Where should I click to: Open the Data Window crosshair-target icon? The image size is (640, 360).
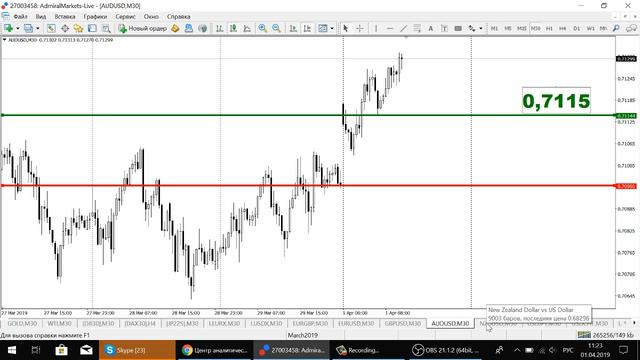[65, 28]
